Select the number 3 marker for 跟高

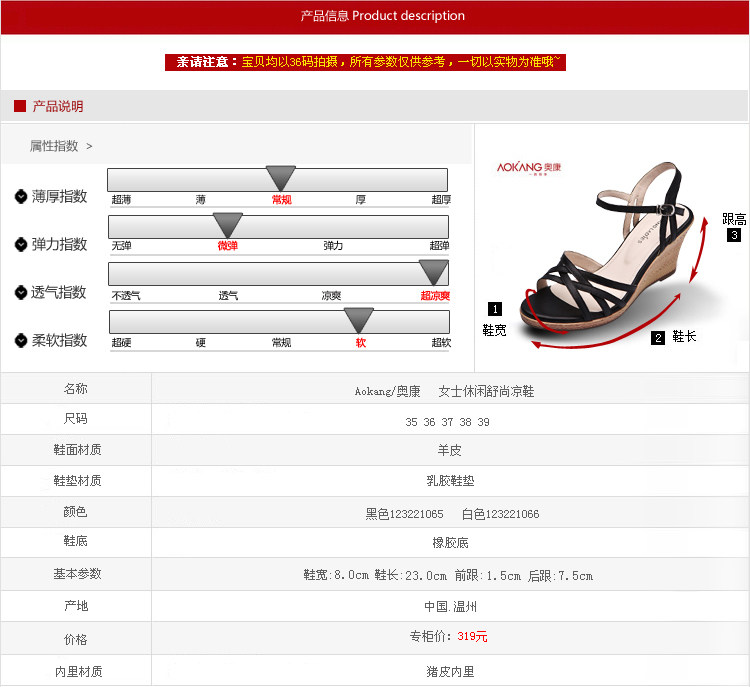coord(734,236)
